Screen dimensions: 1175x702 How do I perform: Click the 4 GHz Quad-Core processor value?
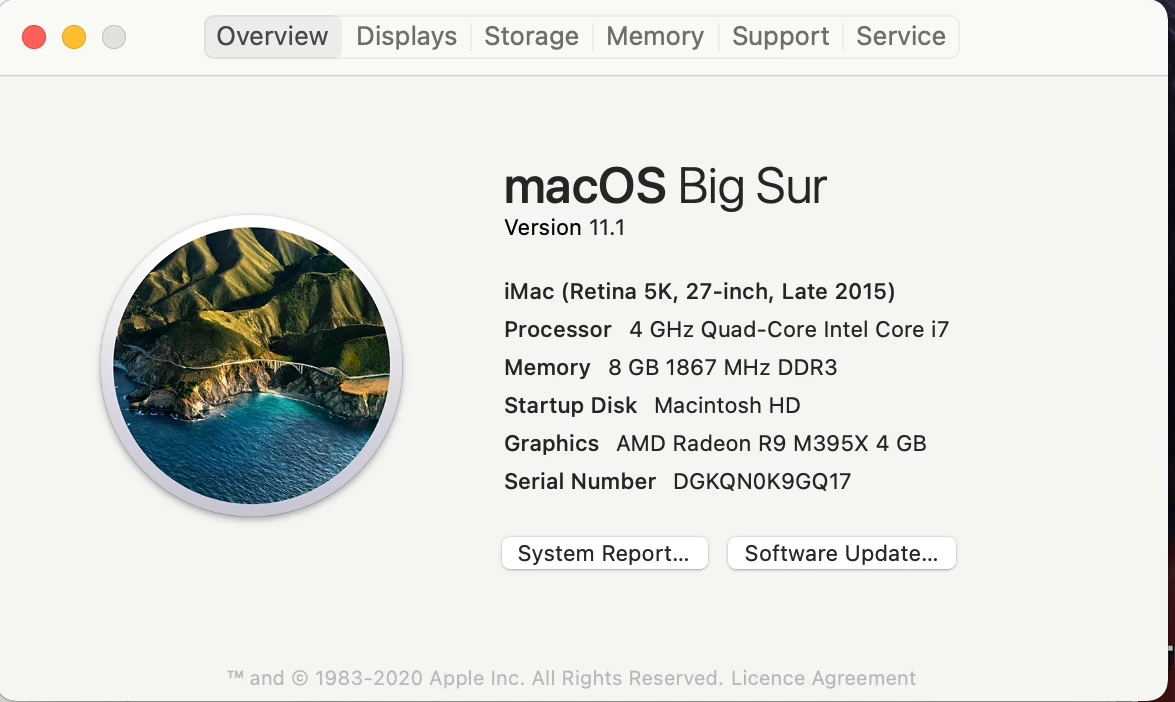pyautogui.click(x=789, y=330)
